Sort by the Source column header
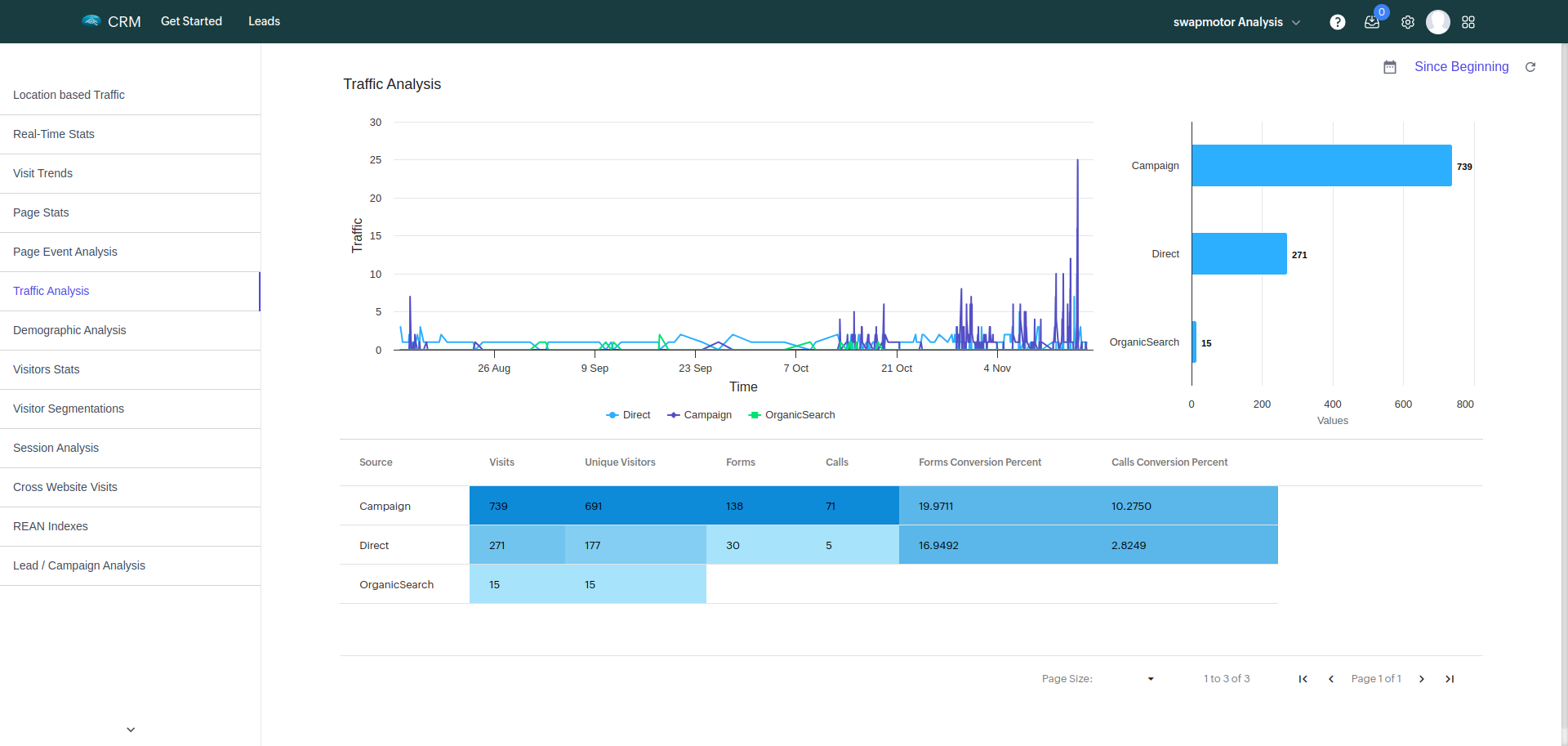 (376, 462)
